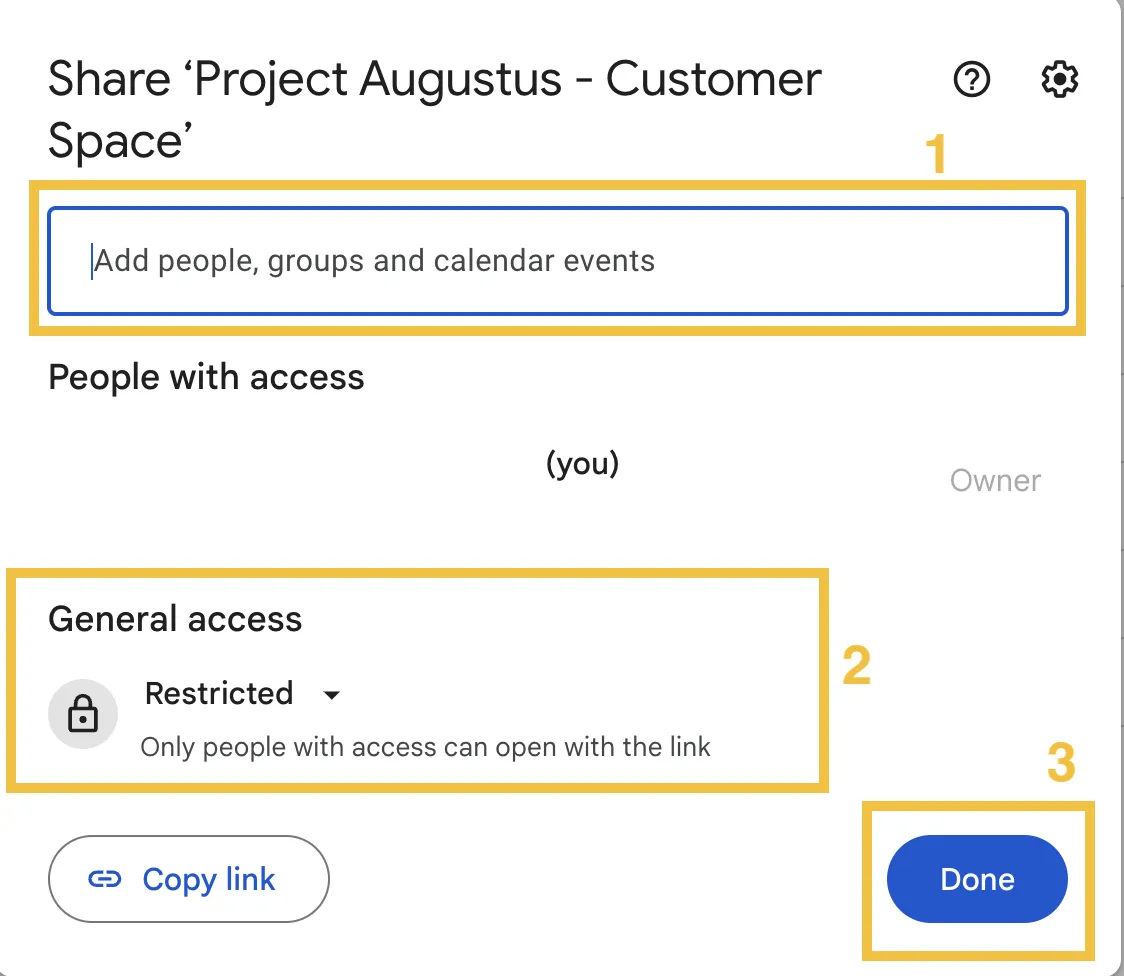Click the People with access heading
1124x976 pixels.
pos(206,377)
